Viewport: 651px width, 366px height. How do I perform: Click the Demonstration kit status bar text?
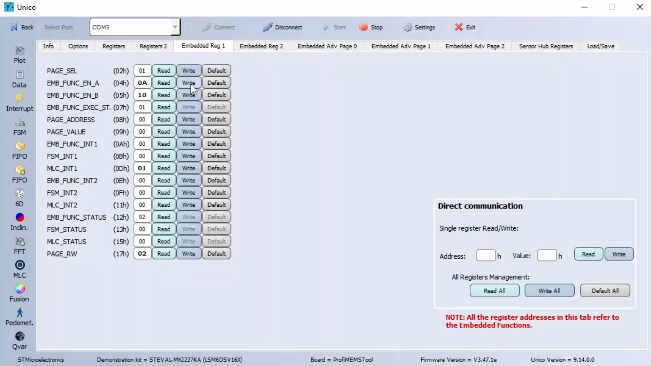point(169,360)
